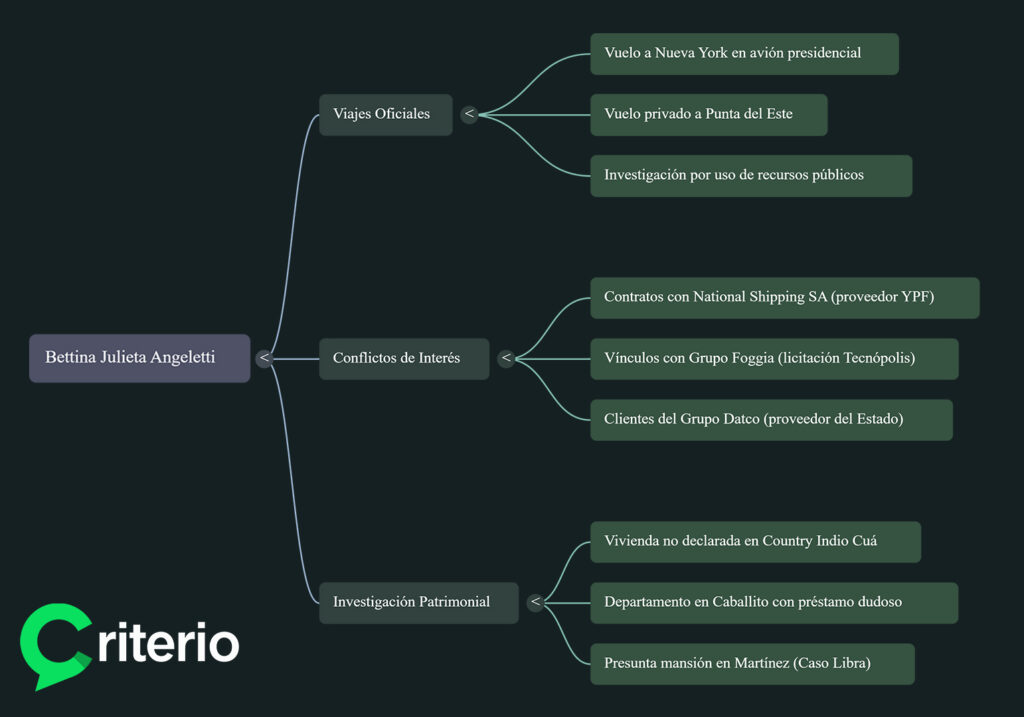Click Vínculos con Grupo Foggia node
The width and height of the screenshot is (1024, 717).
(775, 358)
